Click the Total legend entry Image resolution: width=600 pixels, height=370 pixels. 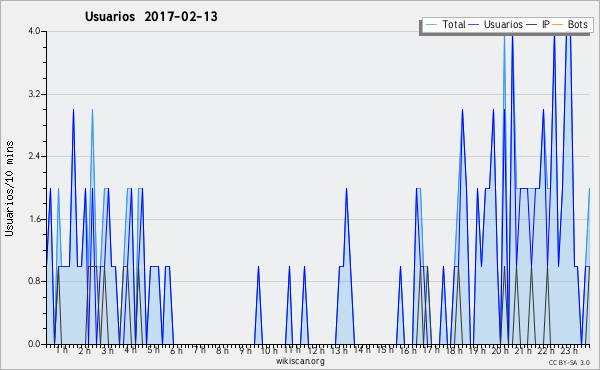(446, 24)
